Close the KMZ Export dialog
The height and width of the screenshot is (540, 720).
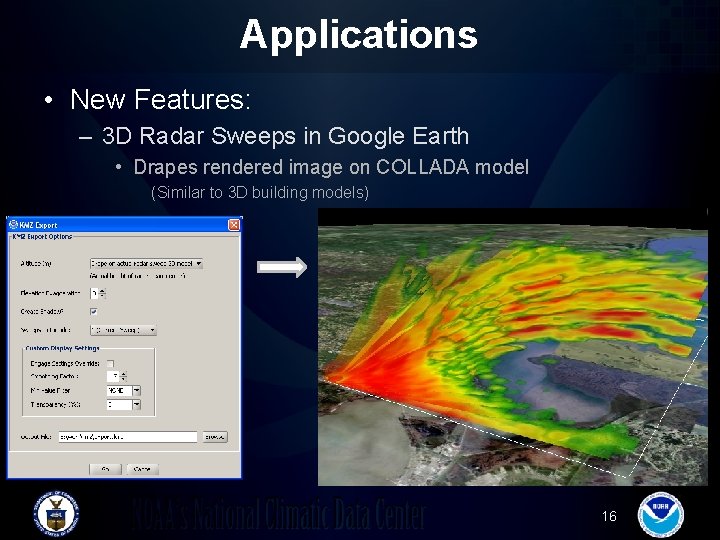tap(234, 225)
